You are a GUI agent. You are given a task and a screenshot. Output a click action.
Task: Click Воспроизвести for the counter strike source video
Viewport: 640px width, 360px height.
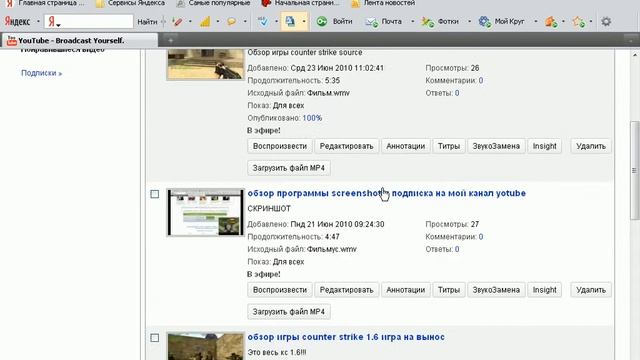pyautogui.click(x=280, y=146)
